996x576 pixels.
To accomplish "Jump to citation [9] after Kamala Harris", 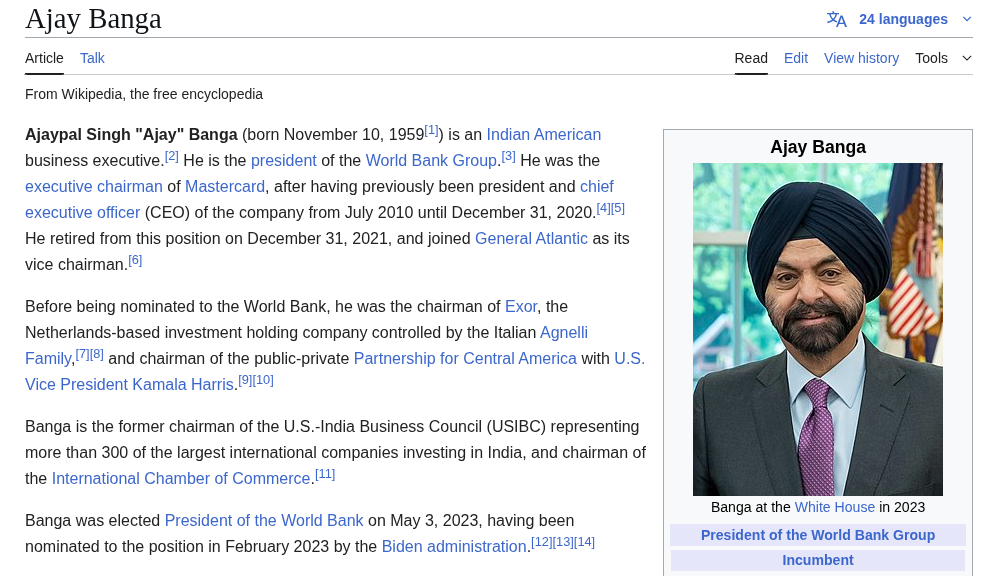I will (245, 380).
